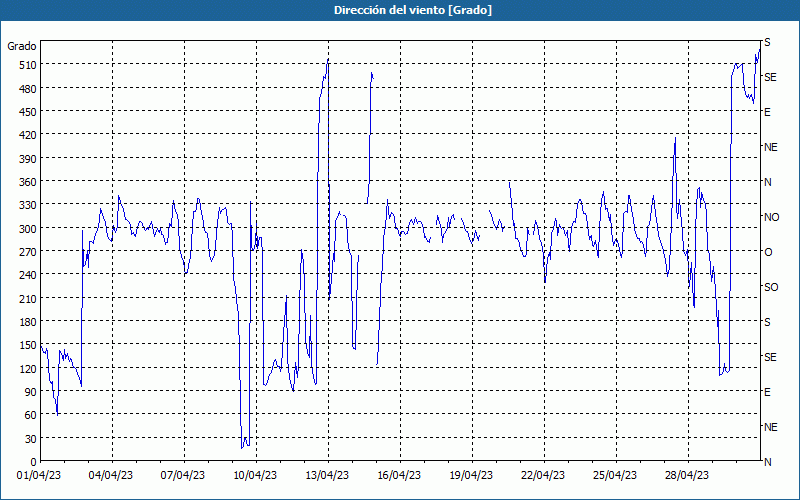Click the 'SO' compass label on right axis
800x500 pixels.
(771, 287)
